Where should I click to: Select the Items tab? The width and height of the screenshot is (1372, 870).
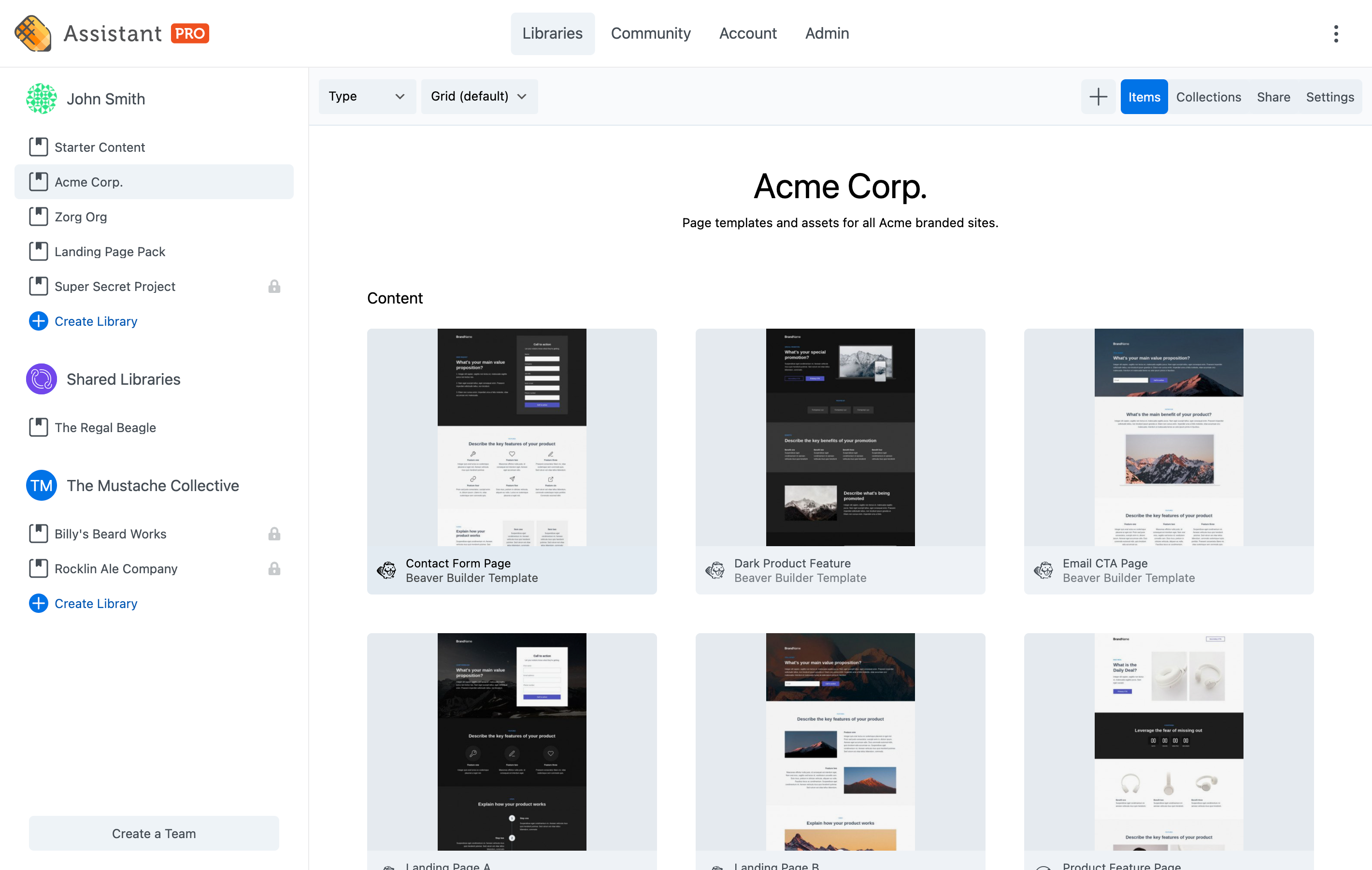[x=1143, y=96]
